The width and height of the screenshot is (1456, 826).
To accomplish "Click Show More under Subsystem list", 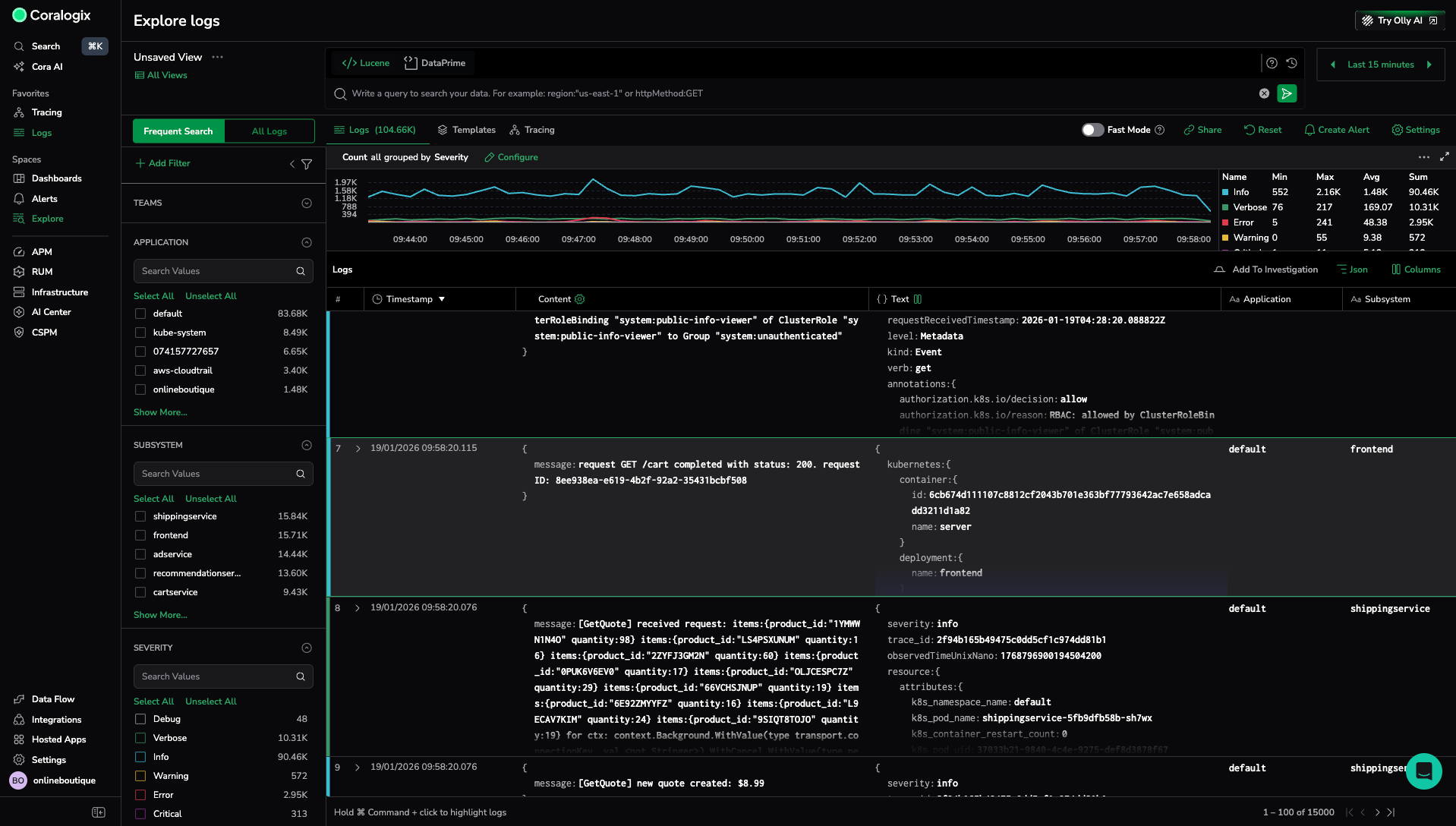I will tap(160, 615).
